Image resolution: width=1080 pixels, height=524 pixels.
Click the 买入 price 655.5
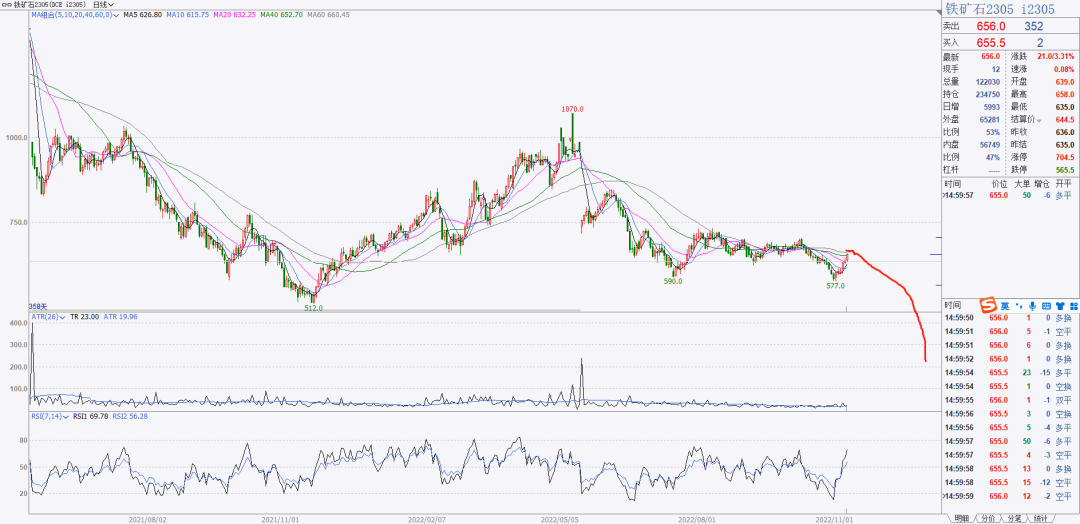992,43
